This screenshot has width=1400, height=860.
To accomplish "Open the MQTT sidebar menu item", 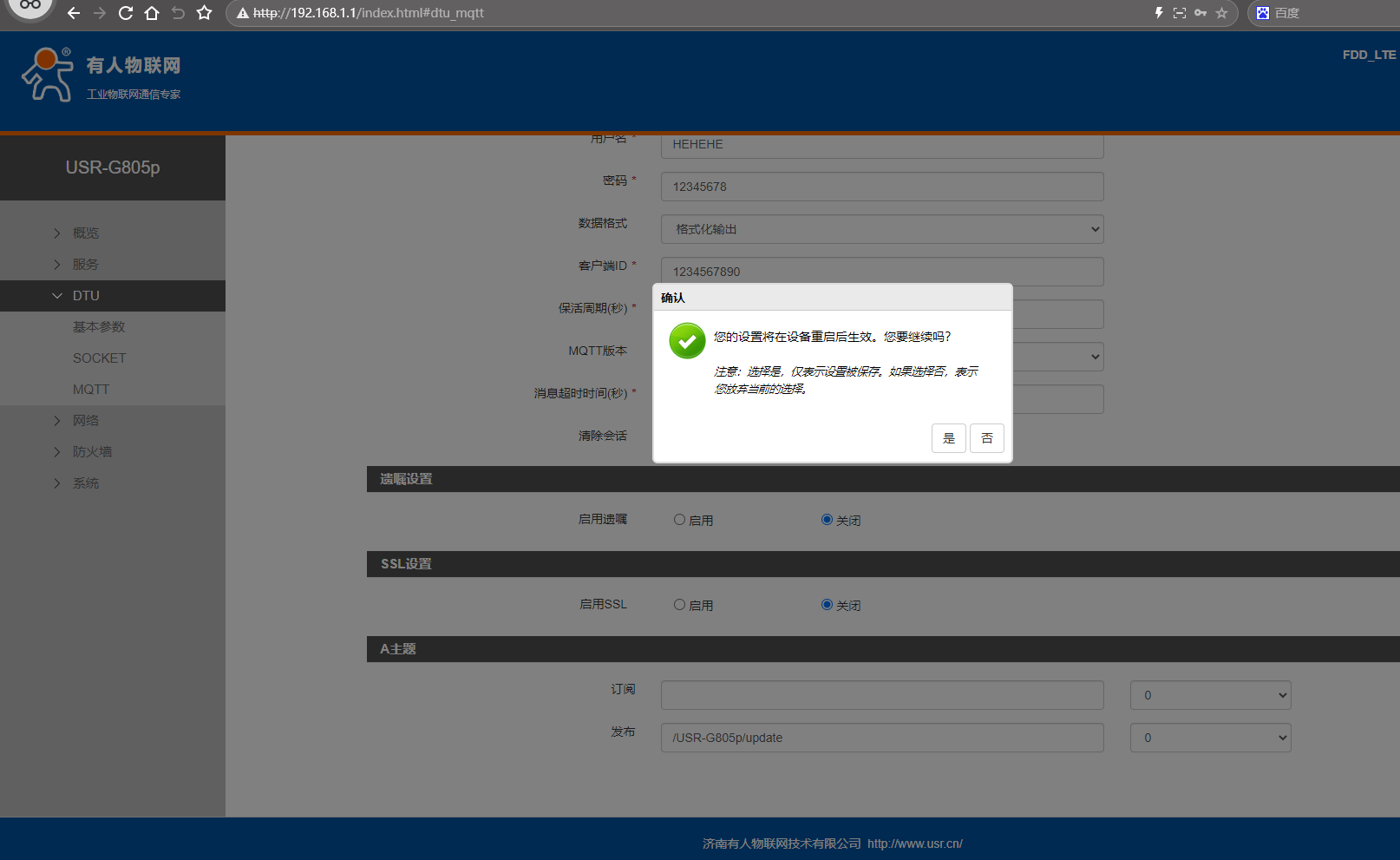I will click(91, 390).
